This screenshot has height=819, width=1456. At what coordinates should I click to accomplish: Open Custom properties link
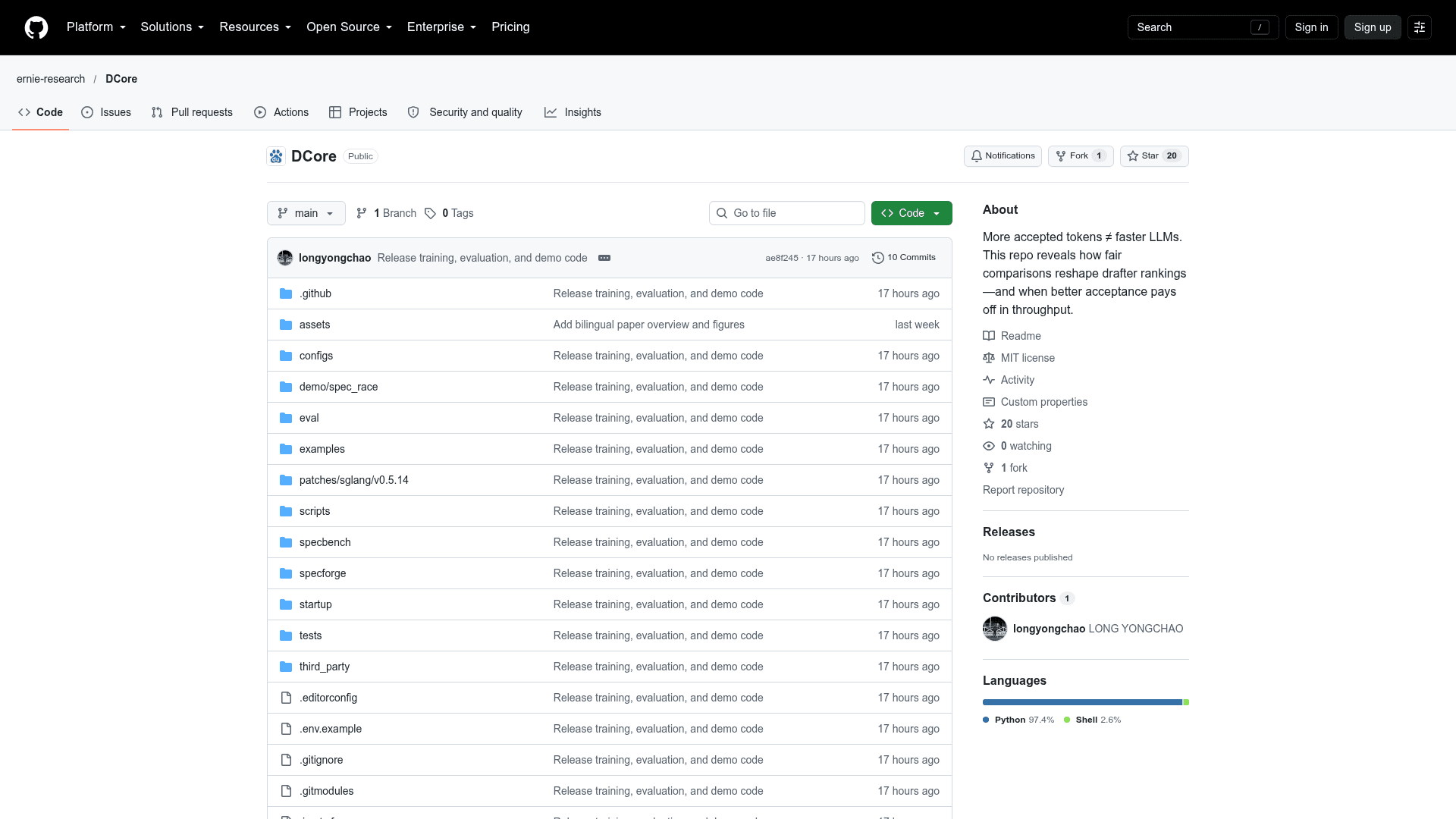[x=1035, y=402]
